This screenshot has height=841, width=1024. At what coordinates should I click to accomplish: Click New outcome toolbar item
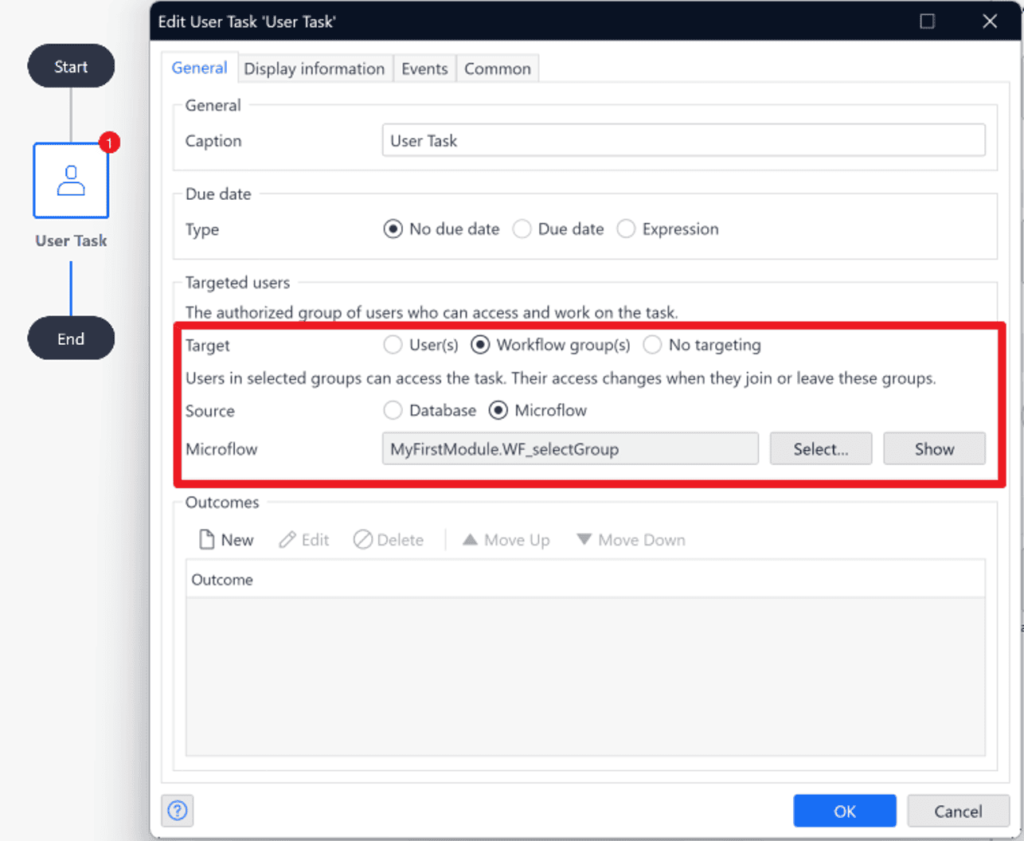point(226,540)
